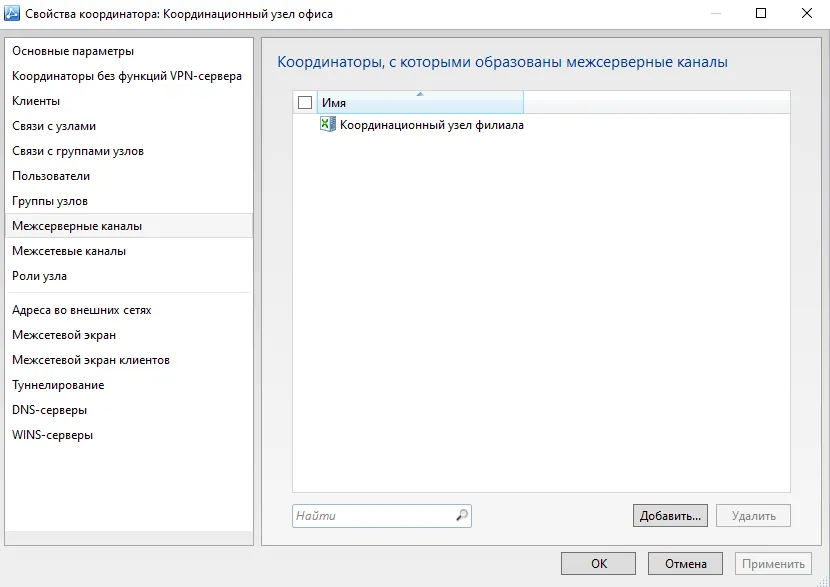This screenshot has height=587, width=830.
Task: Sort the list by the Имя column header
Action: point(420,102)
